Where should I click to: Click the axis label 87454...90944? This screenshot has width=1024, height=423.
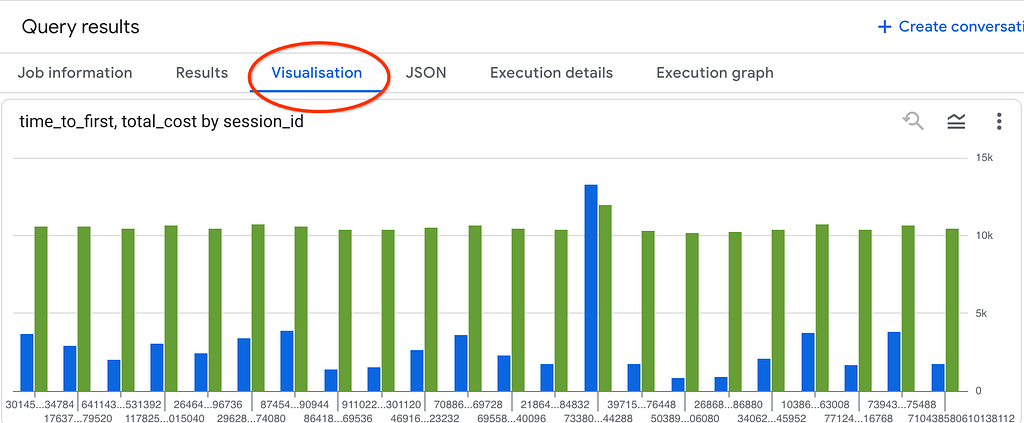click(x=295, y=405)
